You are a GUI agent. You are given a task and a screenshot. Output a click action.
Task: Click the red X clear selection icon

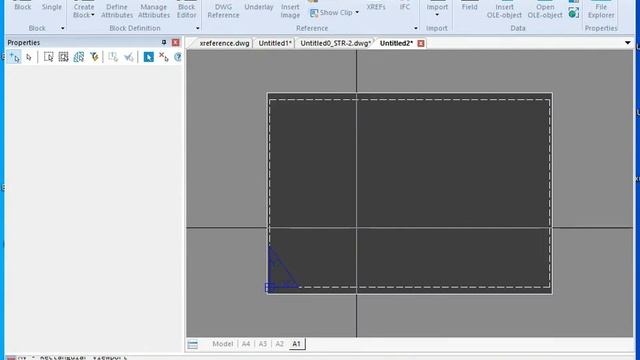pyautogui.click(x=164, y=57)
